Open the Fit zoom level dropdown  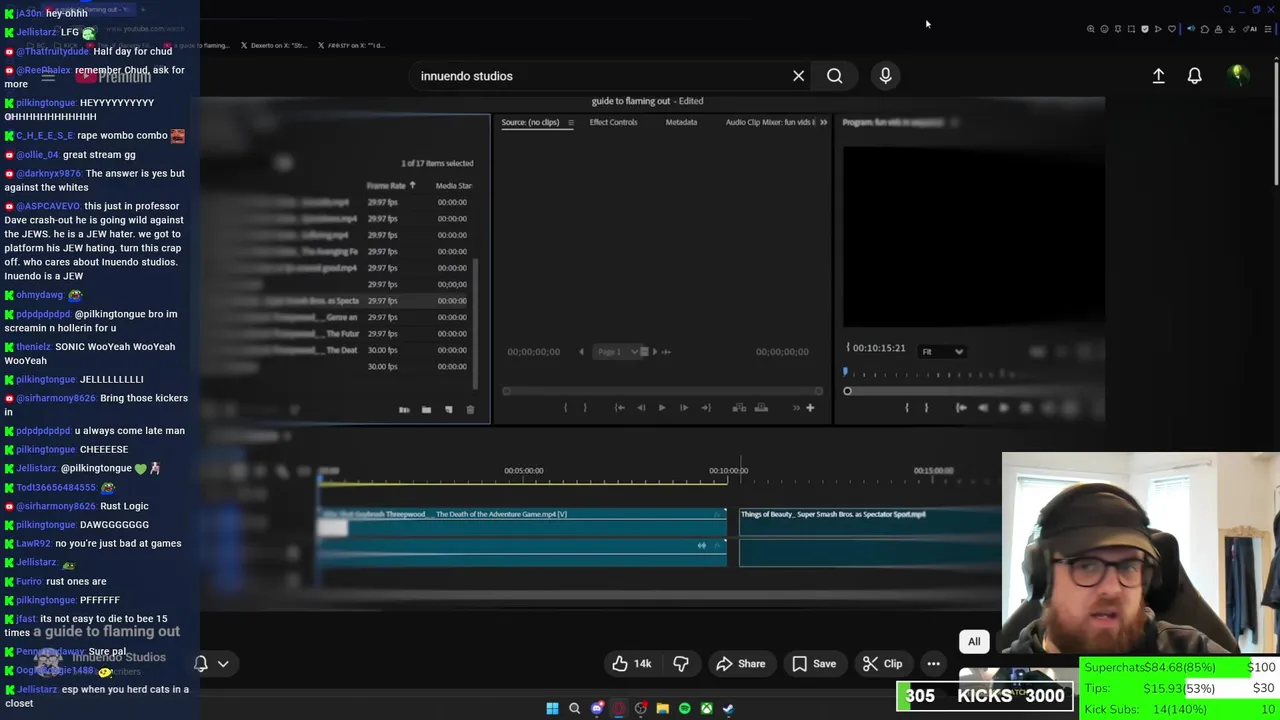(942, 351)
